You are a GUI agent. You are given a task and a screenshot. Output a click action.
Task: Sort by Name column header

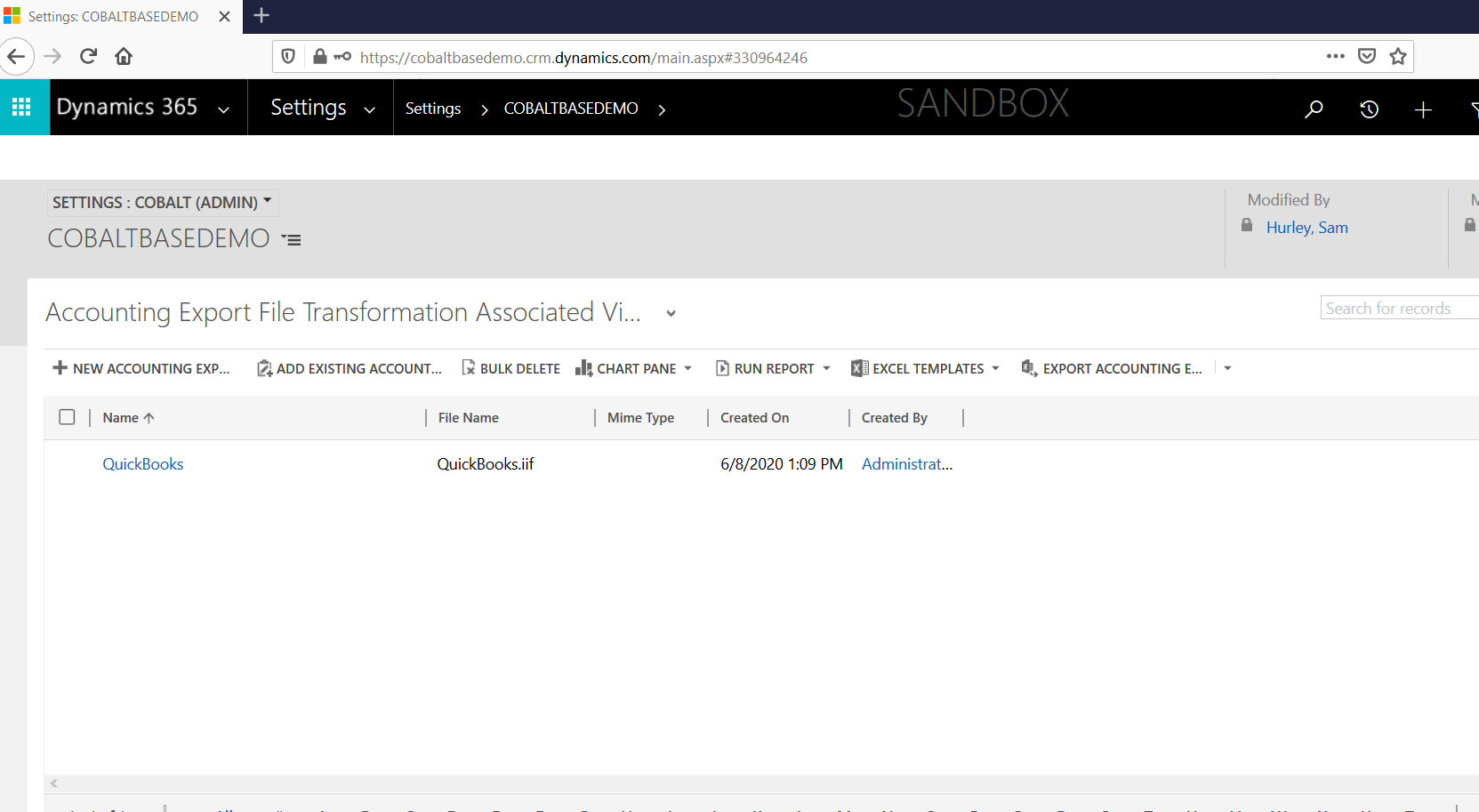point(128,417)
